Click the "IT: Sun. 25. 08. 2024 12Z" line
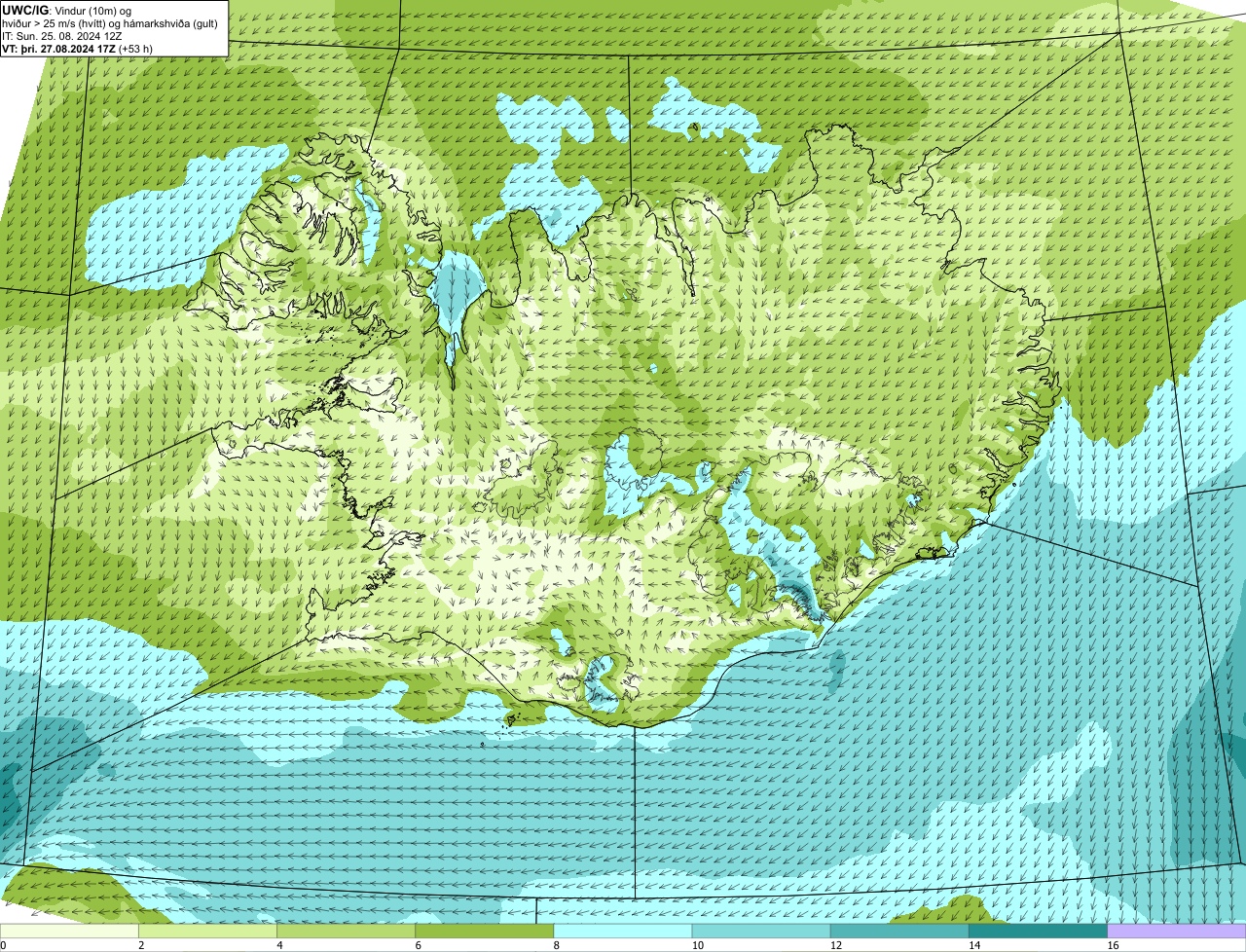Screen dimensions: 1246x952 (62, 36)
